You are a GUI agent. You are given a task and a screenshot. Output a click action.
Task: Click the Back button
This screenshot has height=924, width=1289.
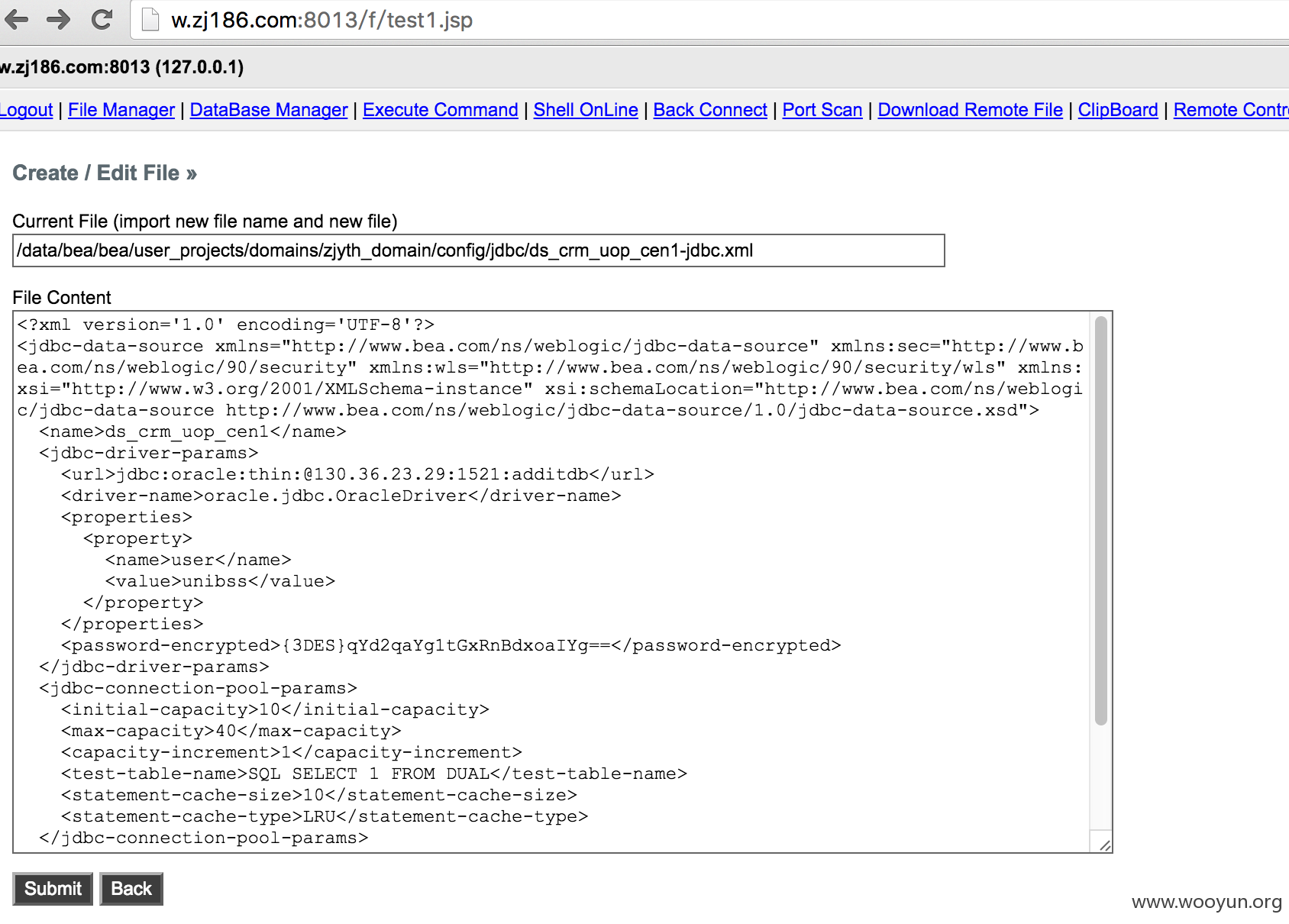coord(131,889)
